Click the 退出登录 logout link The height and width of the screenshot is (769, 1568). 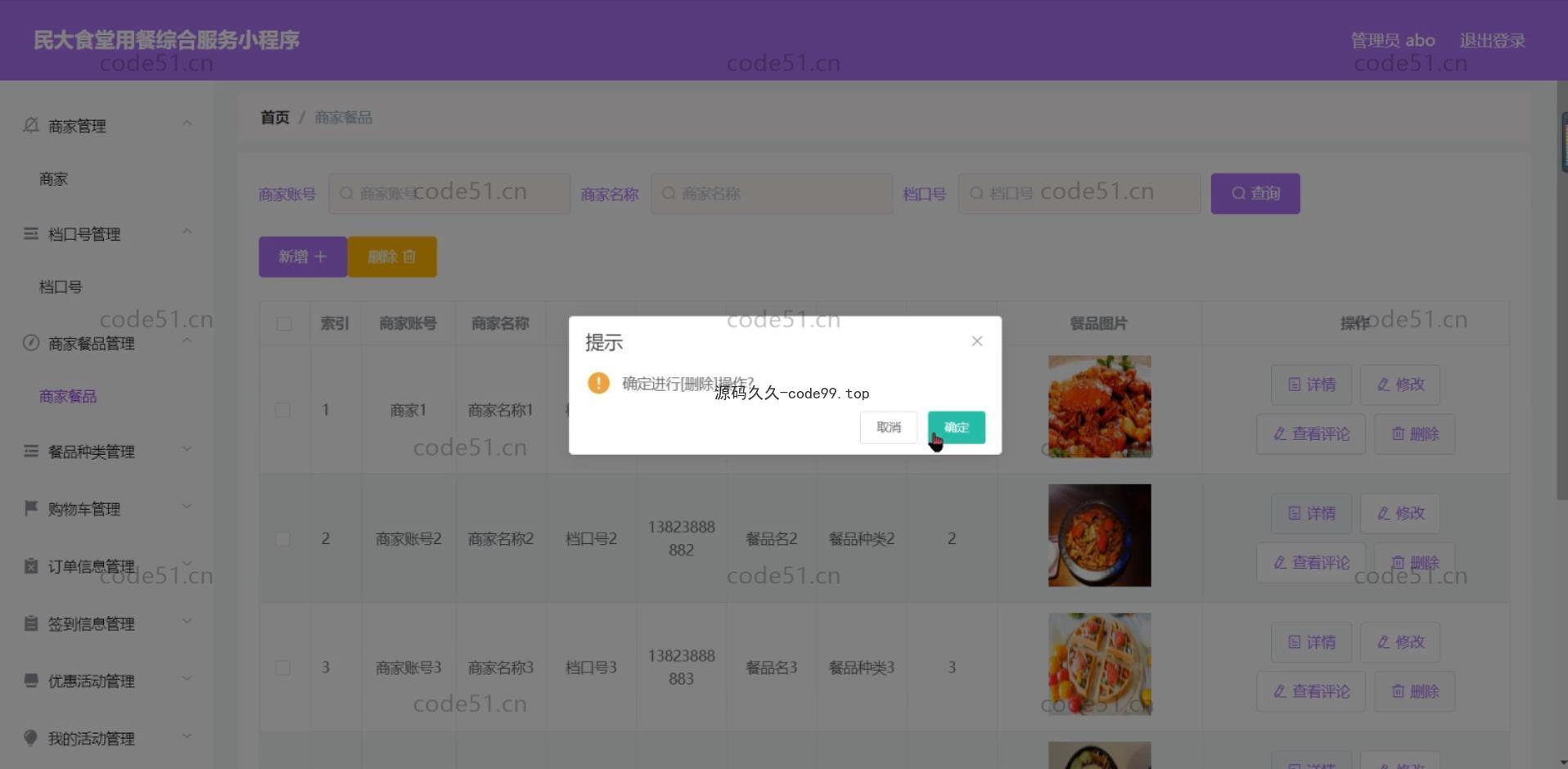coord(1492,41)
